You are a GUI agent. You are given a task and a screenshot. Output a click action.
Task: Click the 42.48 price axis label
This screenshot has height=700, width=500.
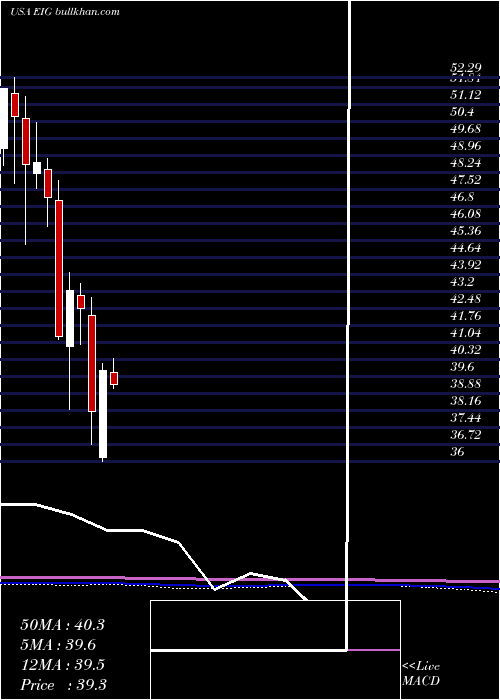click(466, 299)
